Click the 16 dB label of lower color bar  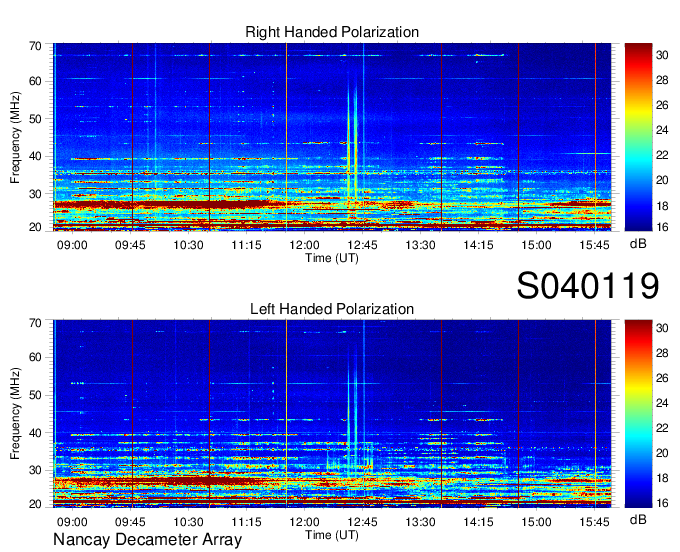pos(662,503)
